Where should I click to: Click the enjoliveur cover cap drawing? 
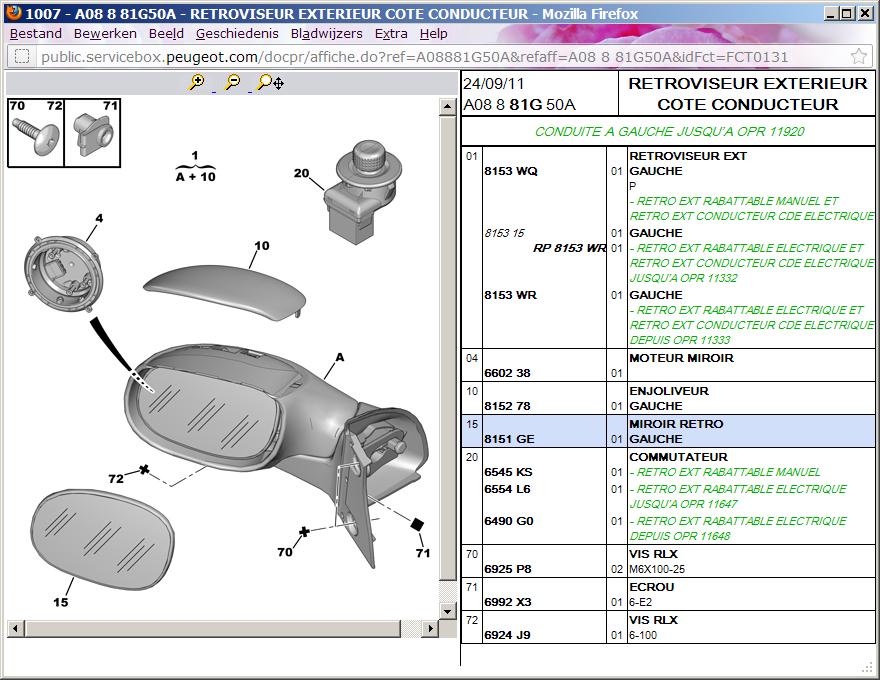224,292
